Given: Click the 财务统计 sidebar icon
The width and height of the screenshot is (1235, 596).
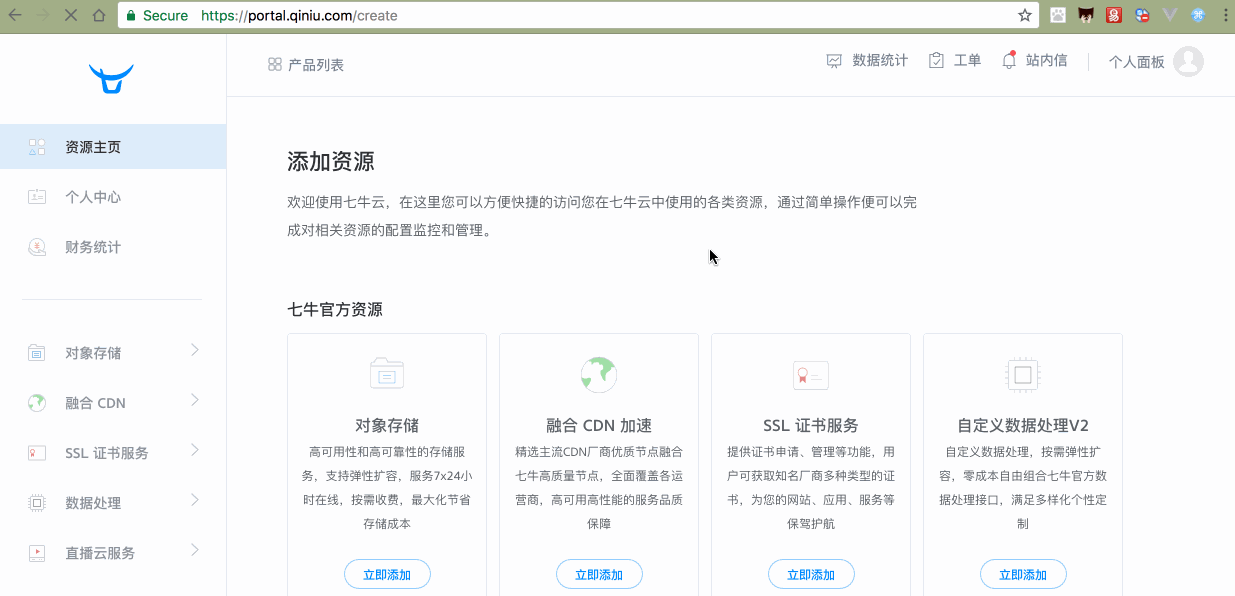Looking at the screenshot, I should pyautogui.click(x=37, y=247).
